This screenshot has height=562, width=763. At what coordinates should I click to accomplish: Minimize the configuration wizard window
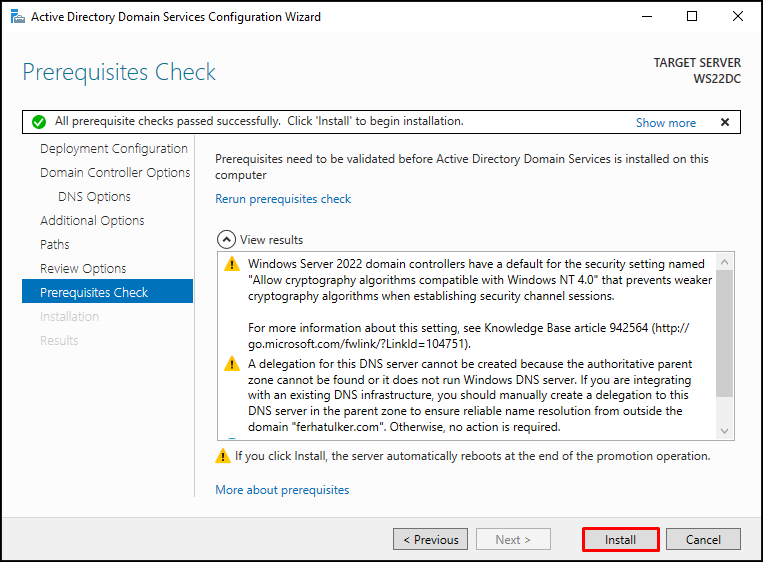coord(647,17)
